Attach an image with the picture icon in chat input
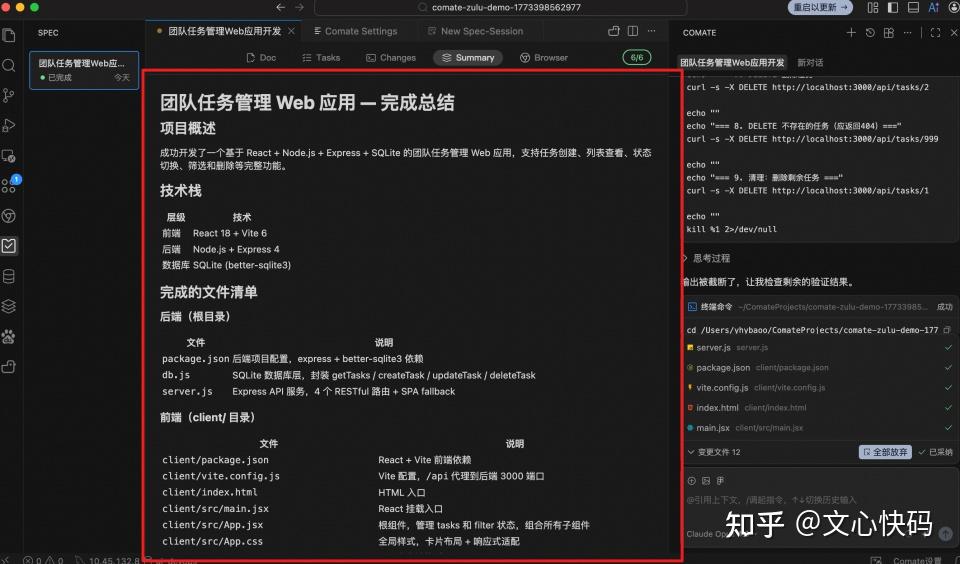This screenshot has width=960, height=564. (x=706, y=481)
